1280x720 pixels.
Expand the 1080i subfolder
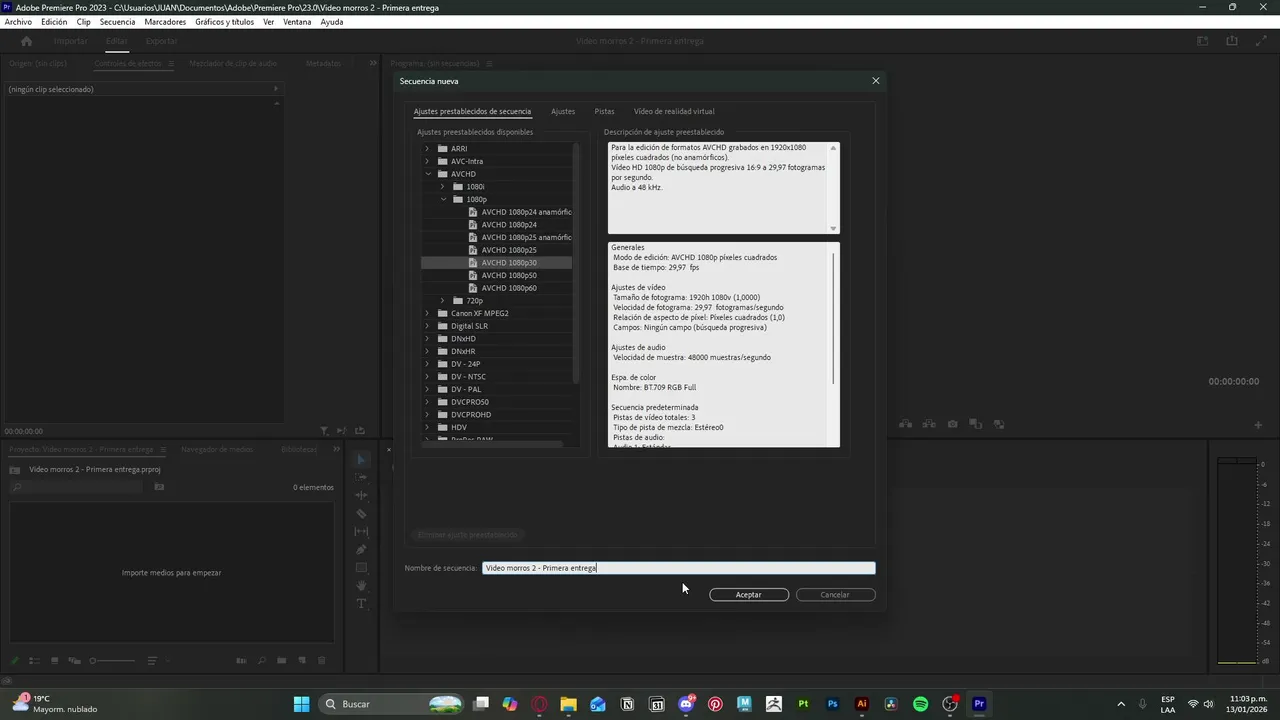coord(442,187)
